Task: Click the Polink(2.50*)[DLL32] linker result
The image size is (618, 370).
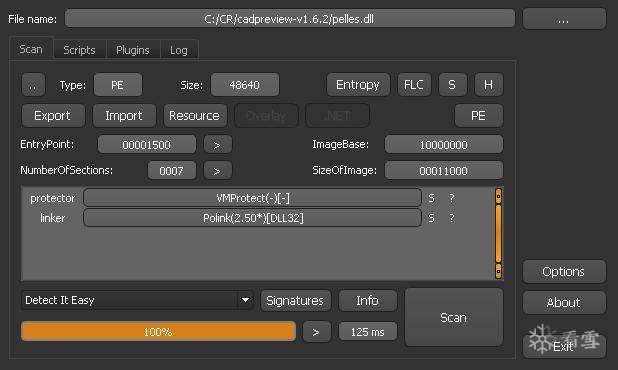Action: click(x=252, y=218)
